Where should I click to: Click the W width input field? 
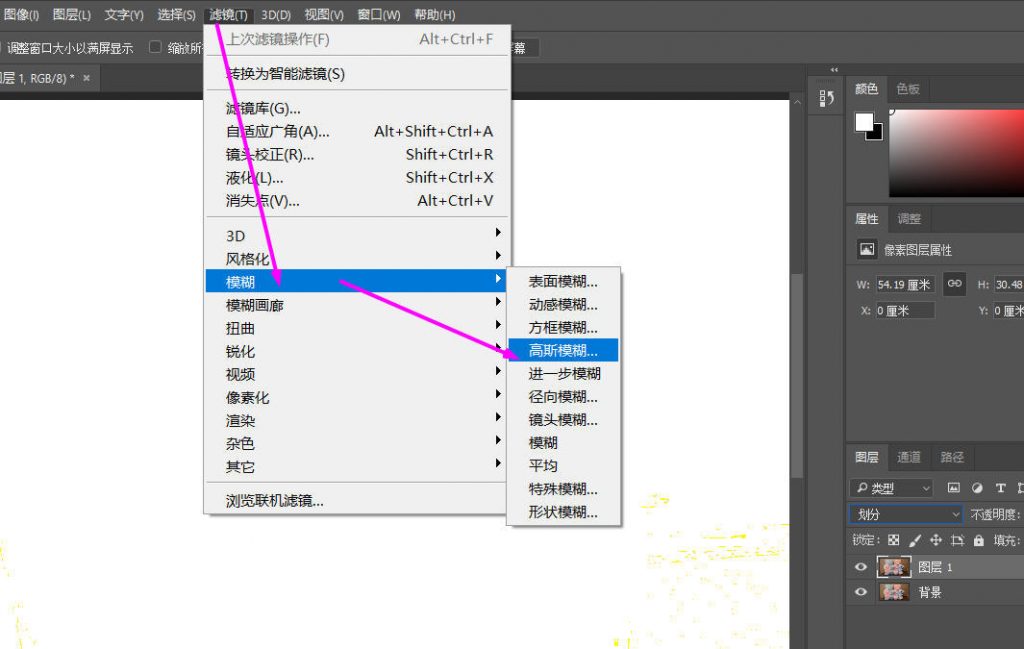[904, 284]
